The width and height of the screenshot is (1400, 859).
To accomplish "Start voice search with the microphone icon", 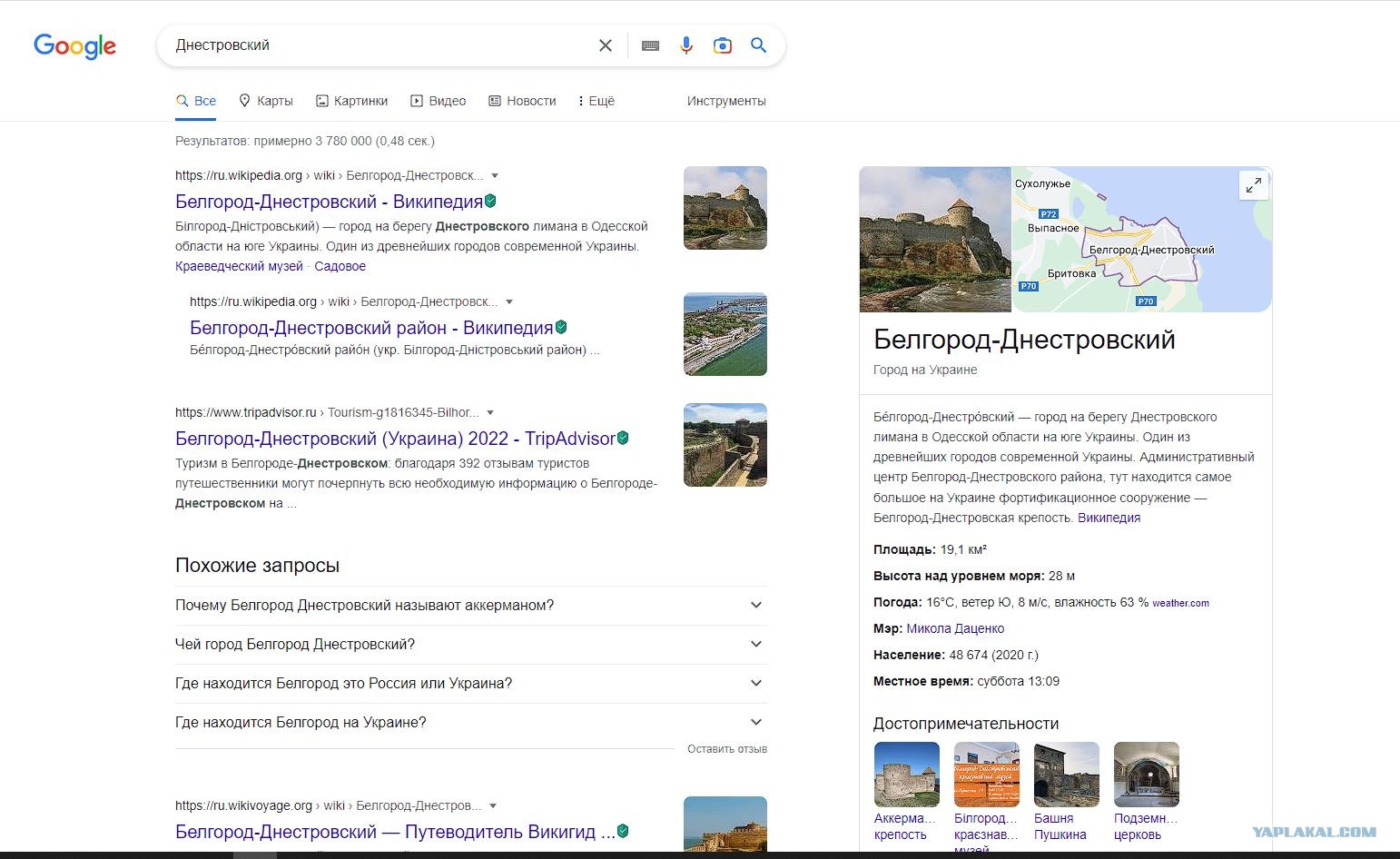I will (686, 45).
